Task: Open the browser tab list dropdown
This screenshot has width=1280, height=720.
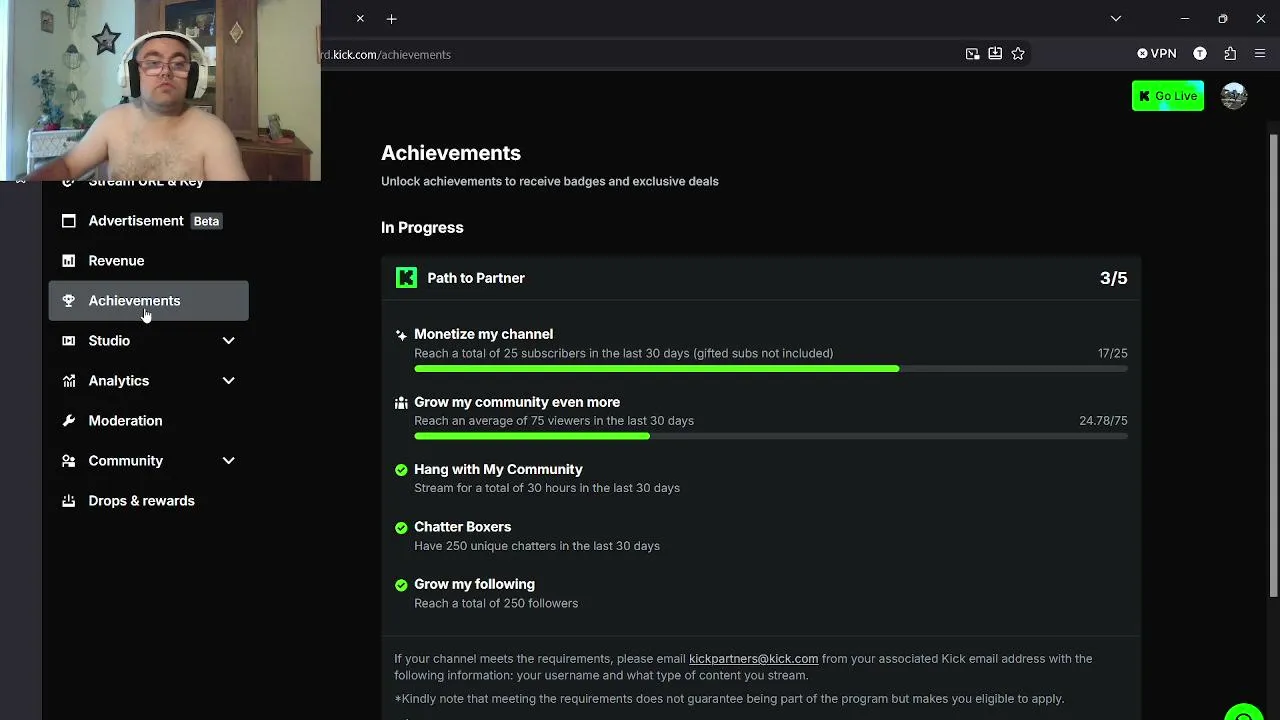Action: [x=1116, y=19]
